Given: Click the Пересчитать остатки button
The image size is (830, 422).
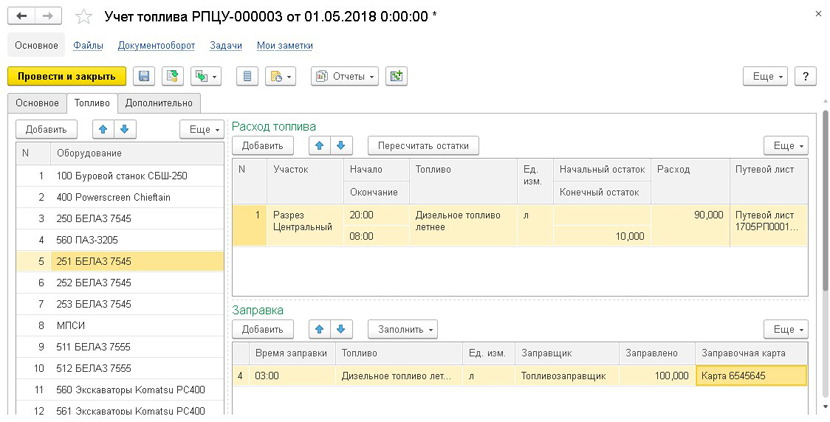Looking at the screenshot, I should [x=423, y=146].
